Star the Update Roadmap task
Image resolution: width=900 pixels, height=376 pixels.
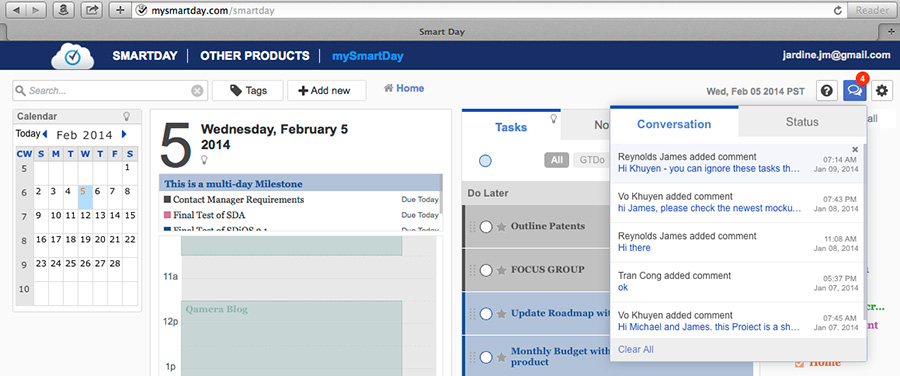coord(502,314)
